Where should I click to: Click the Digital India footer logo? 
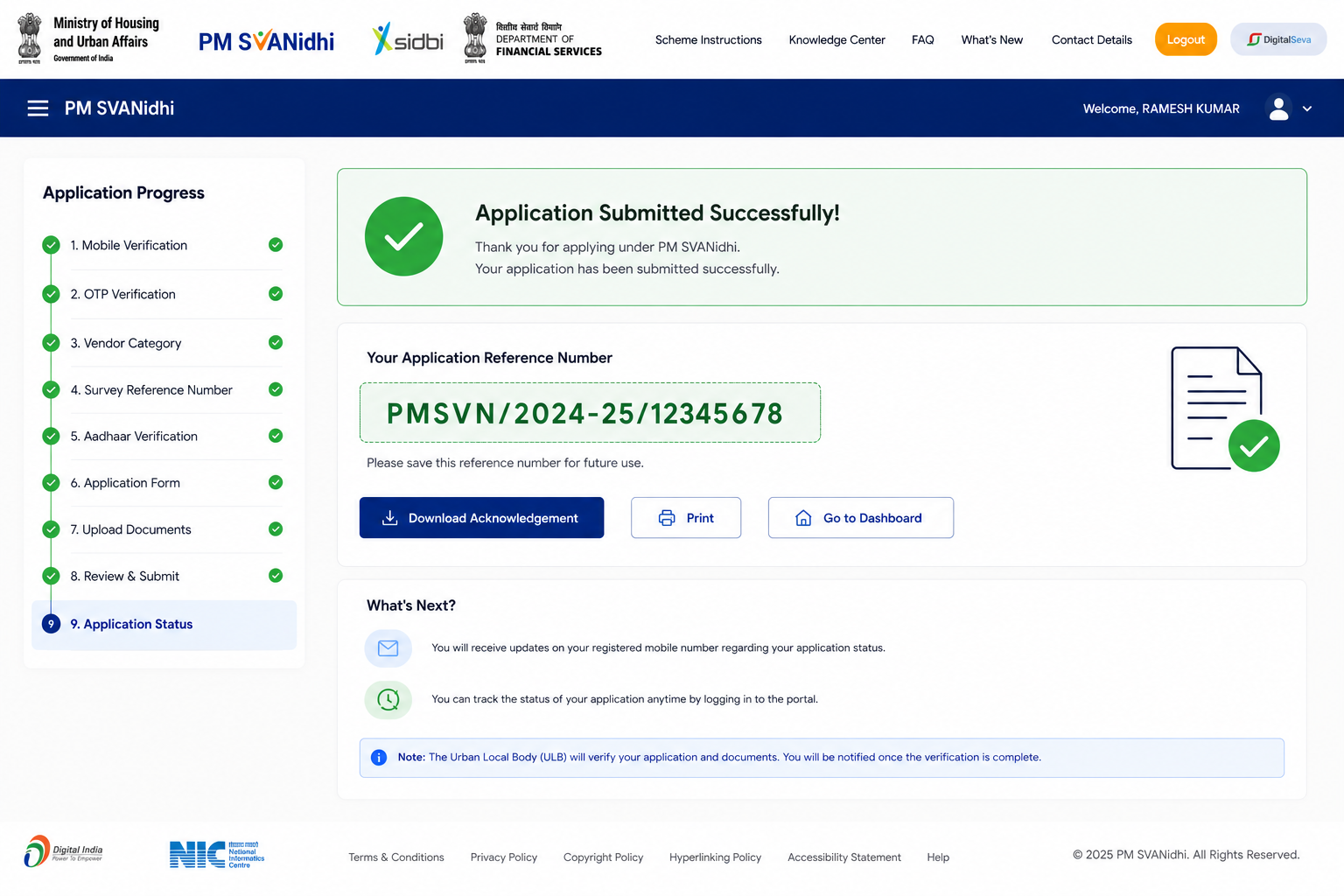(63, 851)
